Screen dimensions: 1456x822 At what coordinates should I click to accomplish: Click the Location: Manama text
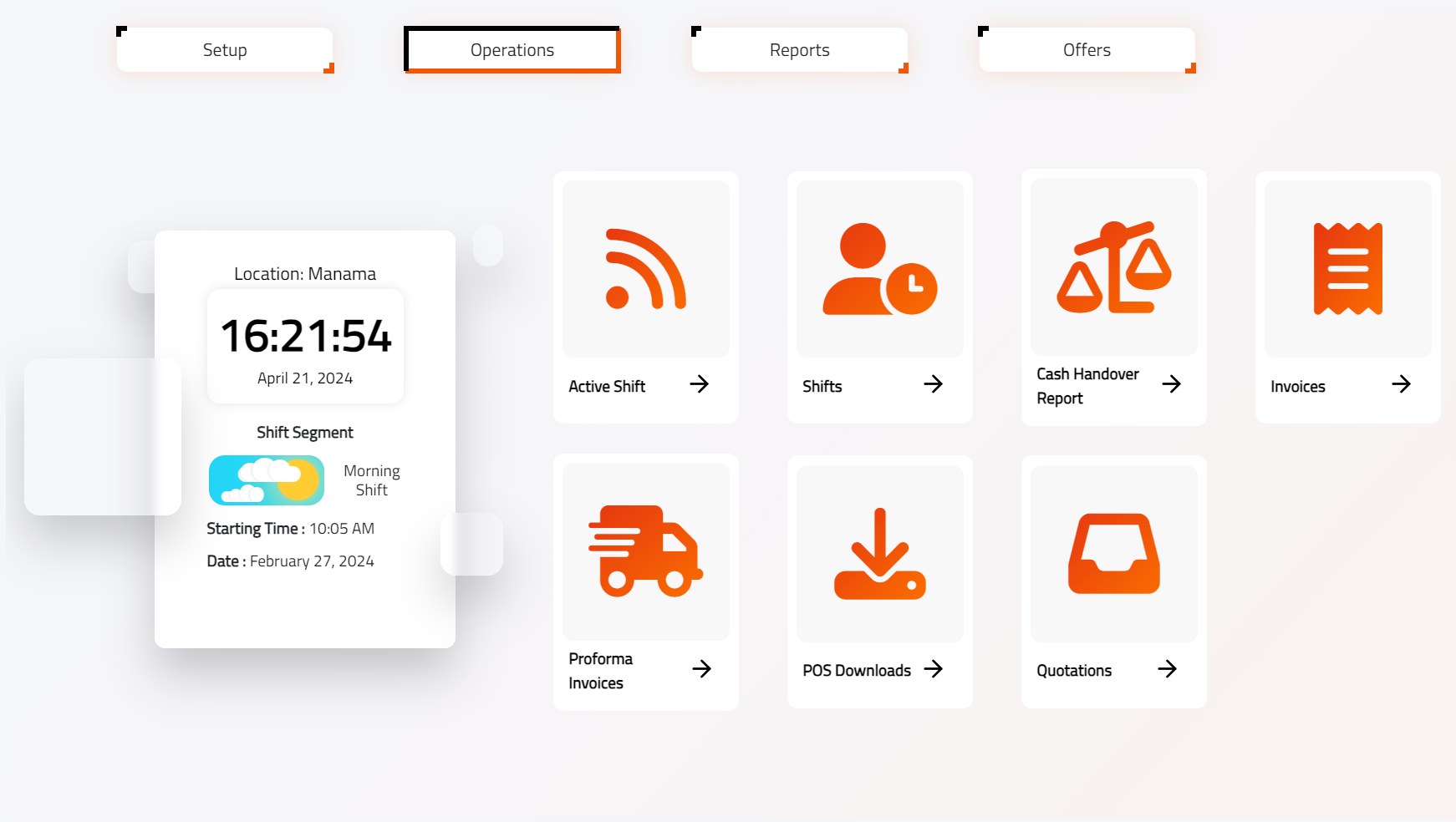pos(305,273)
